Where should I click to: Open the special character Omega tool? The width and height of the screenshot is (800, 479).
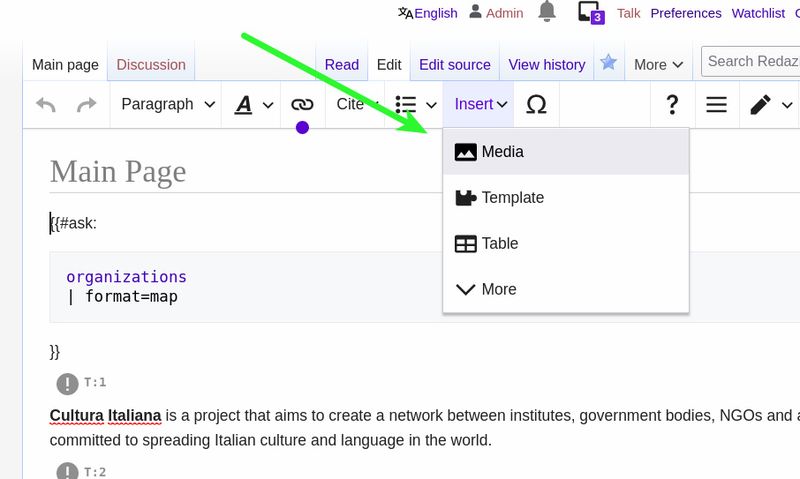click(536, 105)
